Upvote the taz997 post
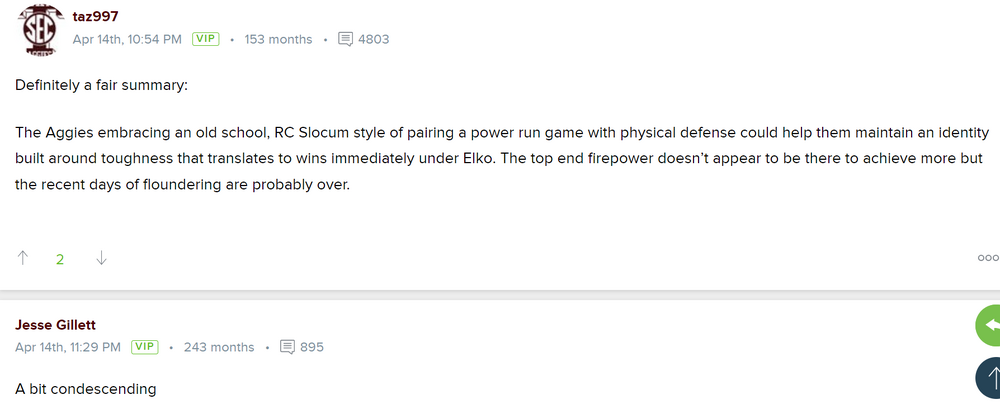 coord(23,258)
